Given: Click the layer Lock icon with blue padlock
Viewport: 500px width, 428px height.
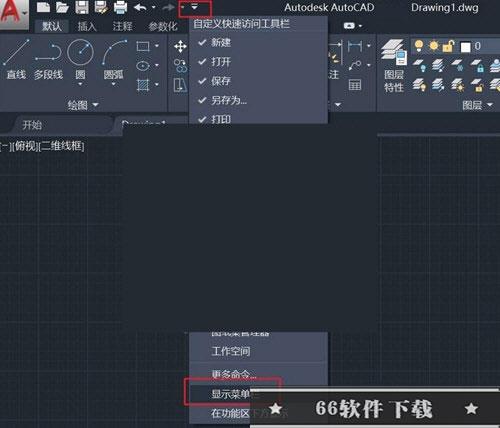Looking at the screenshot, I should click(477, 65).
